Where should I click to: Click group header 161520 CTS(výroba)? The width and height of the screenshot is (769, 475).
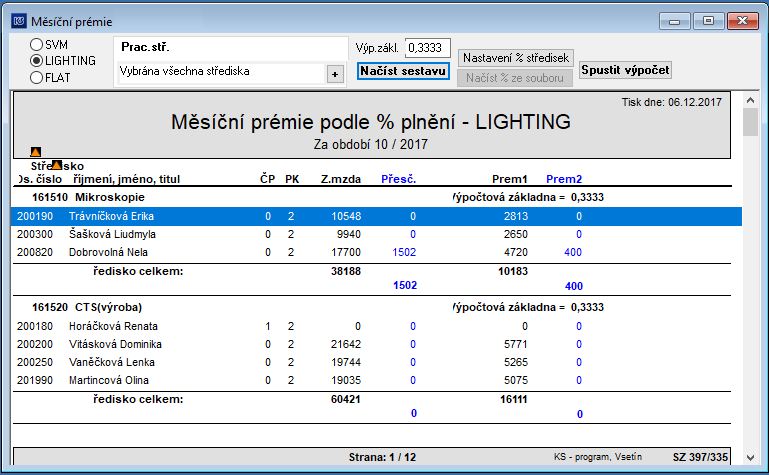(x=87, y=307)
